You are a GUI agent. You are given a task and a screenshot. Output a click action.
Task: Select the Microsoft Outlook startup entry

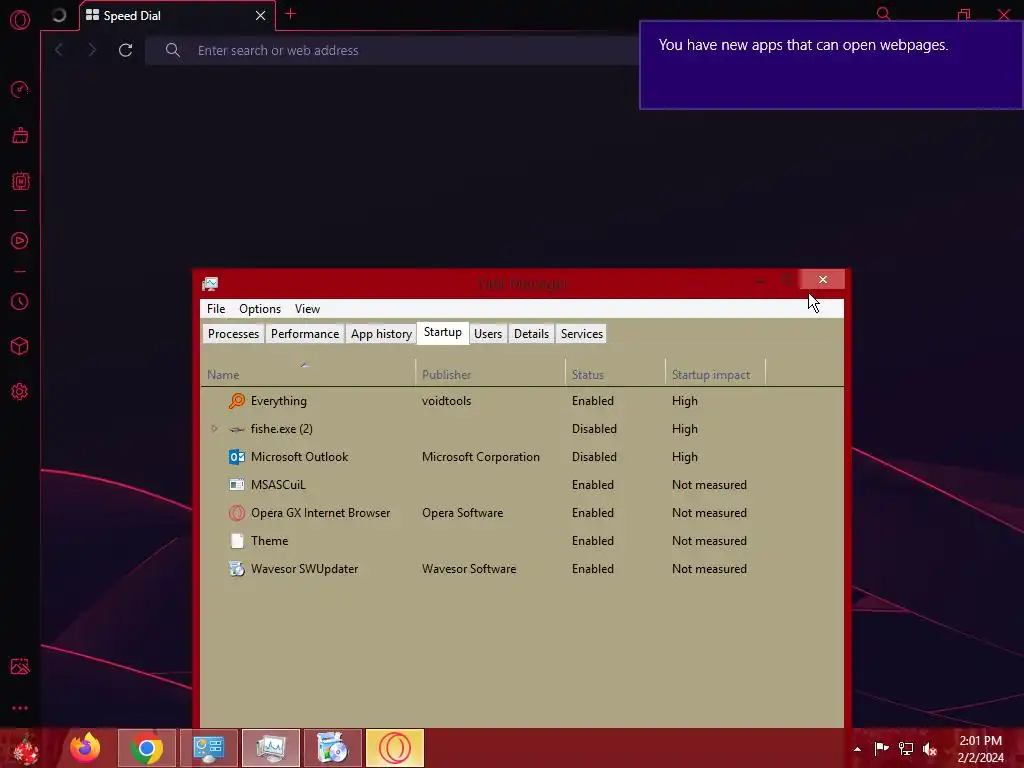click(x=522, y=457)
